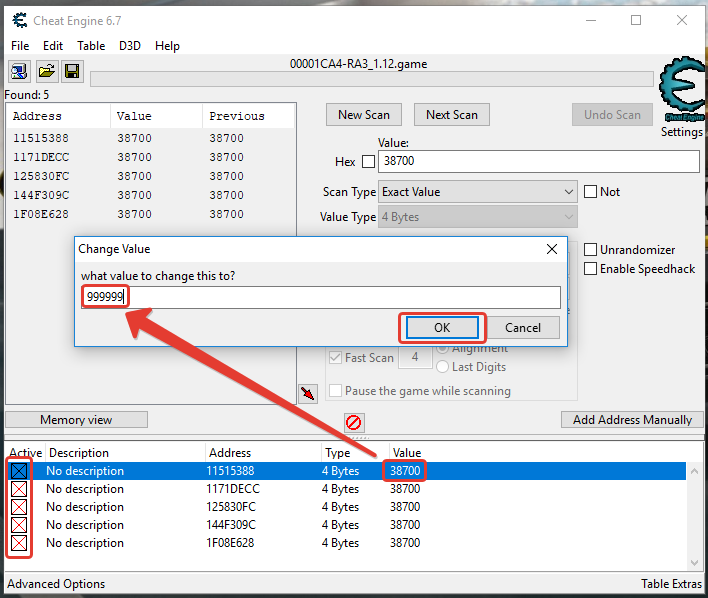Viewport: 708px width, 598px height.
Task: Enable the Hex checkbox
Action: (x=368, y=162)
